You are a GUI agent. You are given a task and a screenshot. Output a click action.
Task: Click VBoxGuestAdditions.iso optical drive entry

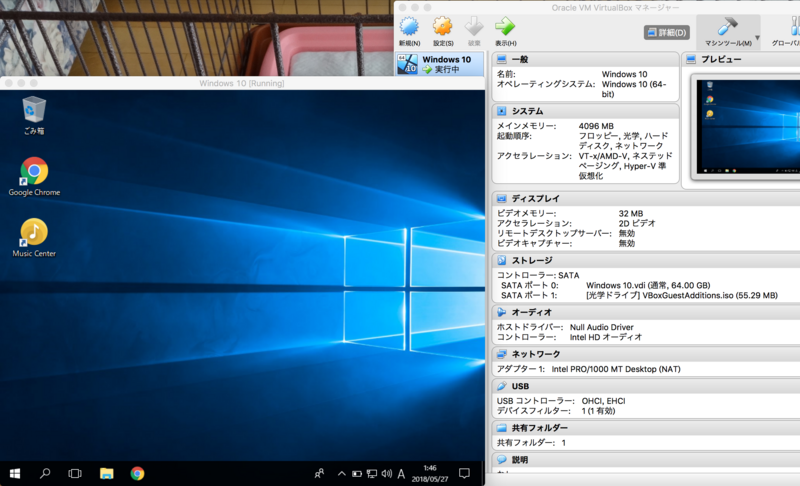[x=682, y=295]
